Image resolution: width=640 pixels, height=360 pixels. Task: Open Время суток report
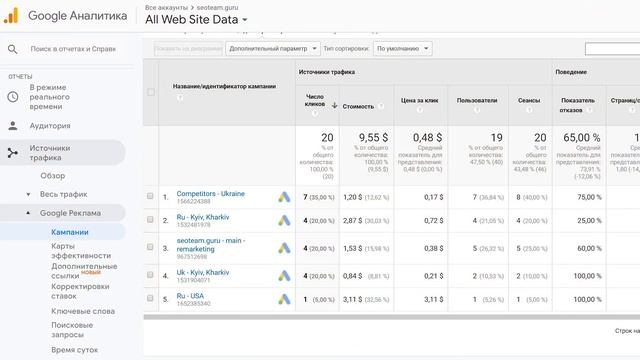click(x=74, y=350)
